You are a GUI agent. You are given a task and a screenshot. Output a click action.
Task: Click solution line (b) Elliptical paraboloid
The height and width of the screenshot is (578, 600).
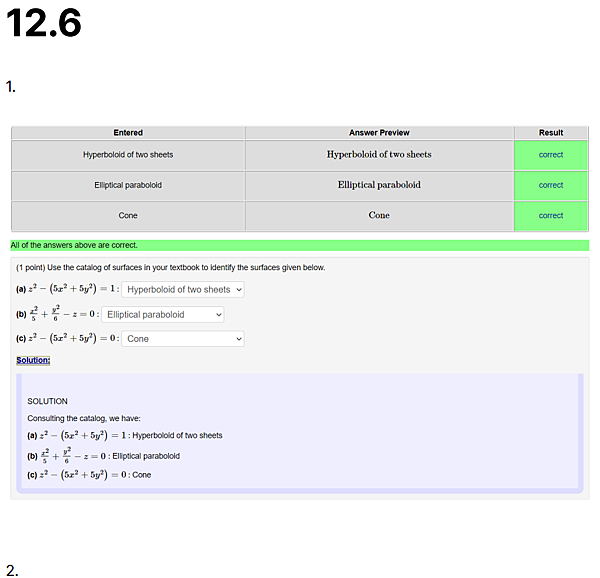[103, 456]
